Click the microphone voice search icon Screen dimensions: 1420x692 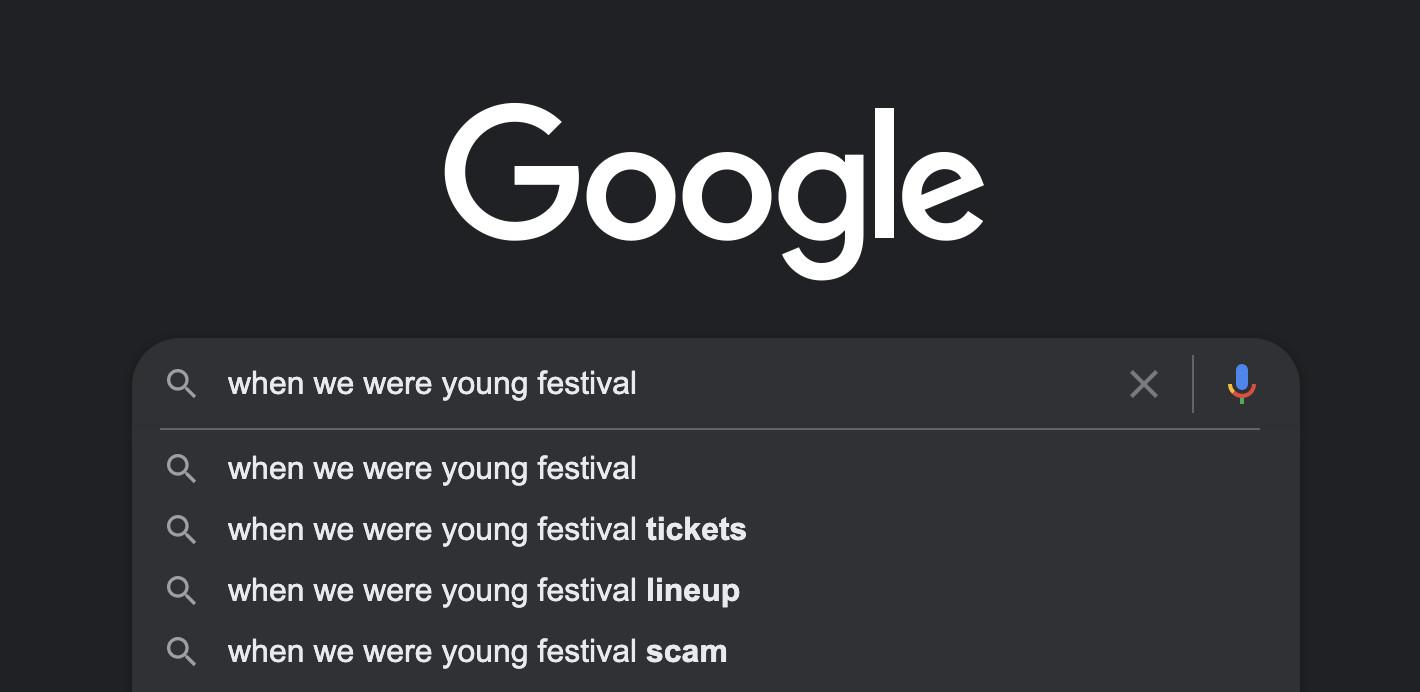[x=1241, y=384]
